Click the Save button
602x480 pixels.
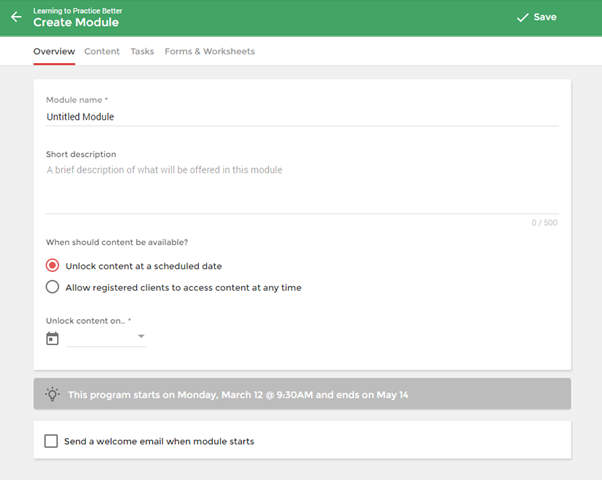537,17
